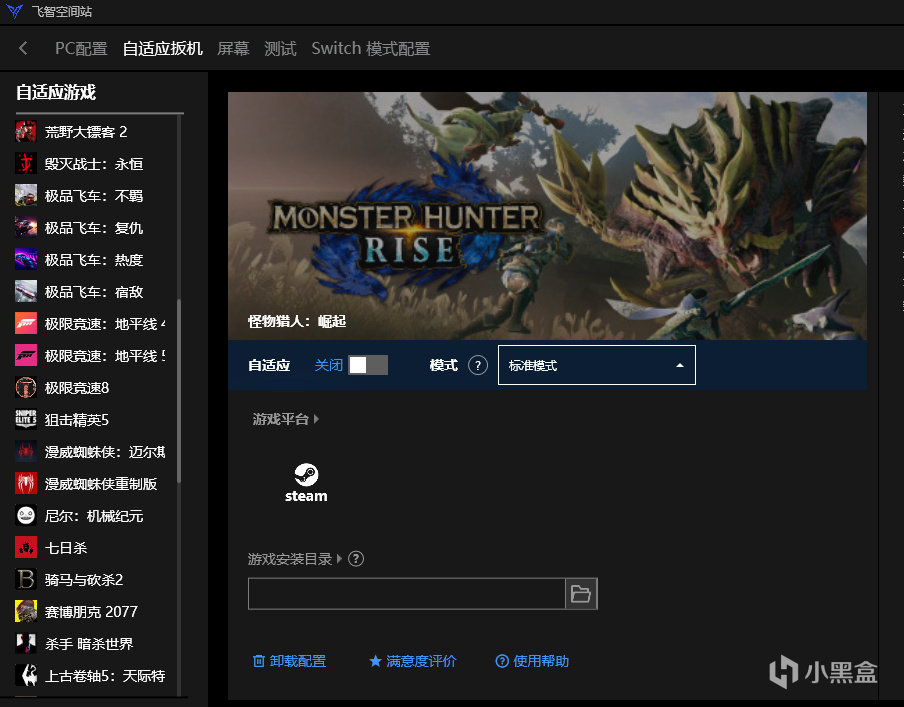The image size is (904, 707).
Task: Open the folder browse icon for install directory
Action: 581,593
